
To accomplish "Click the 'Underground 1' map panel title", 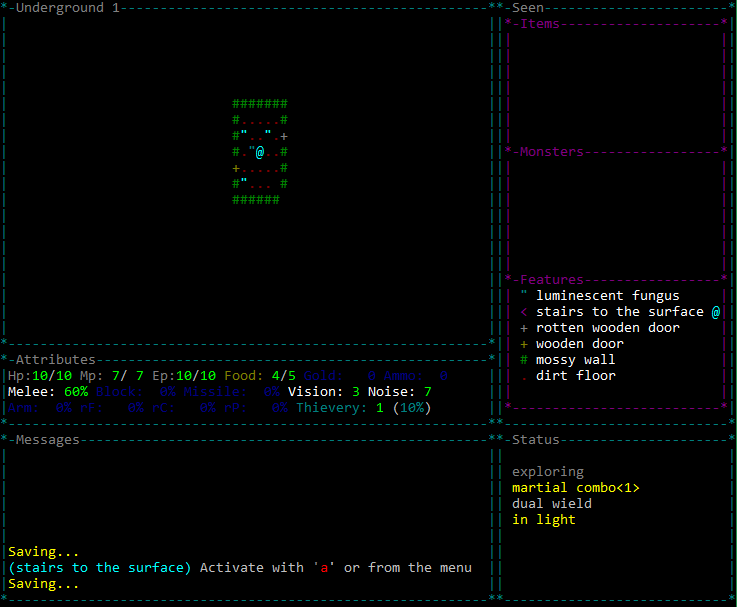I will [x=68, y=8].
